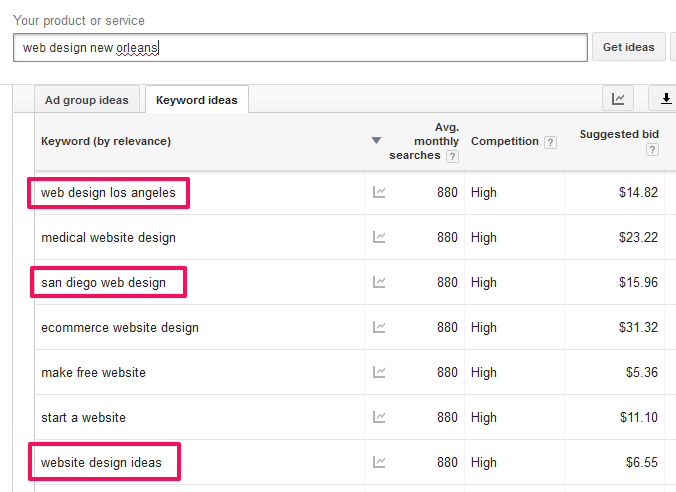Select keyword san diego web design
This screenshot has width=676, height=492.
coord(103,282)
